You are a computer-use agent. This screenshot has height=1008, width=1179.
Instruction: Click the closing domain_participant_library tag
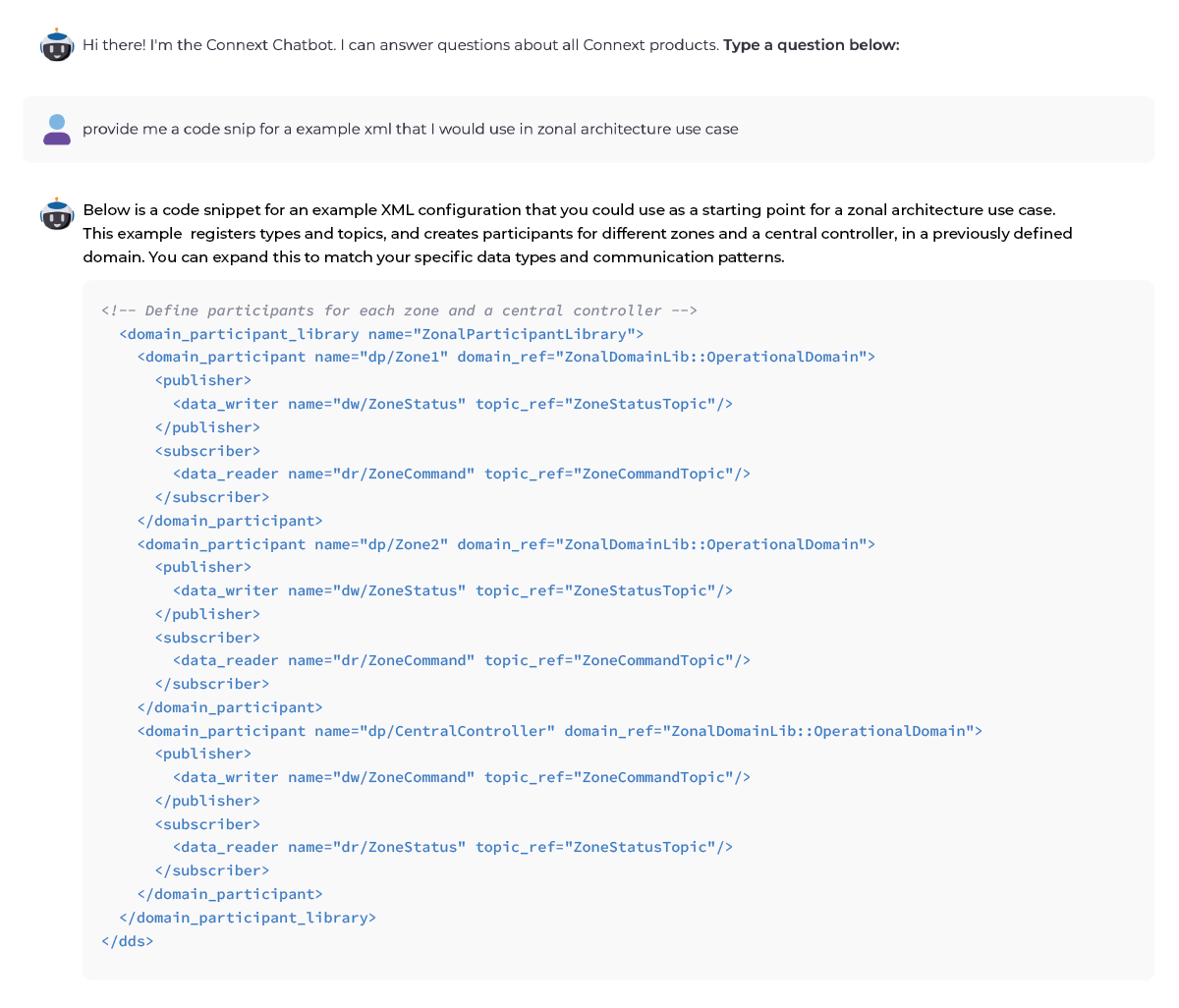click(248, 918)
